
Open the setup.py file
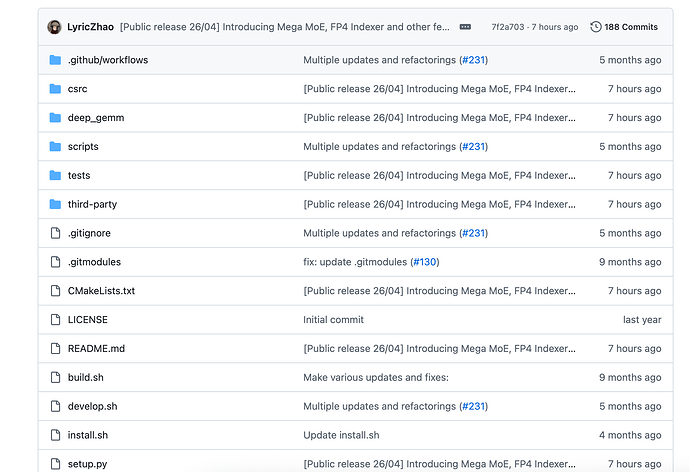click(x=88, y=464)
